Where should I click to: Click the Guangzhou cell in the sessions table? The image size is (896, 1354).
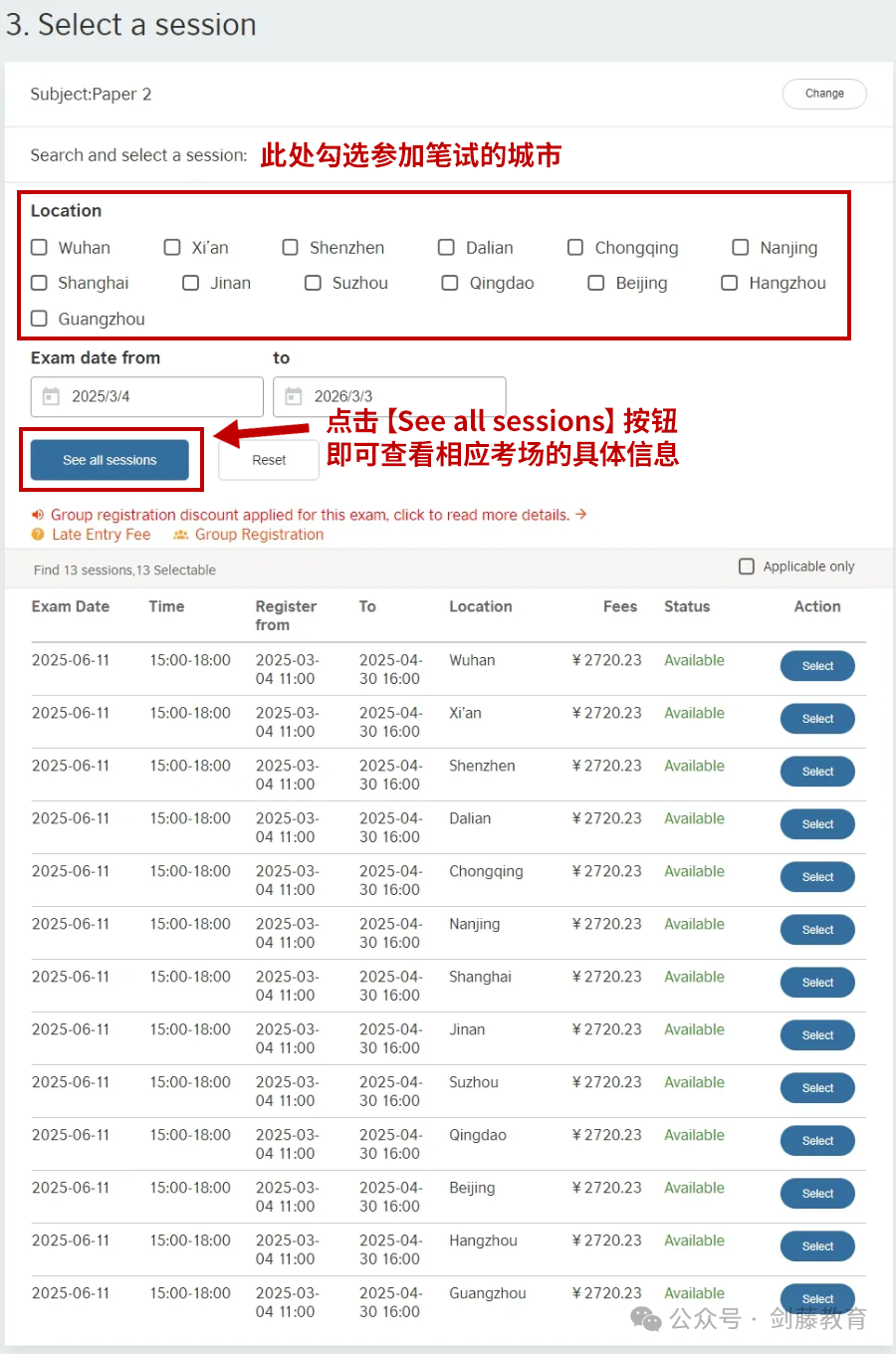coord(488,1293)
